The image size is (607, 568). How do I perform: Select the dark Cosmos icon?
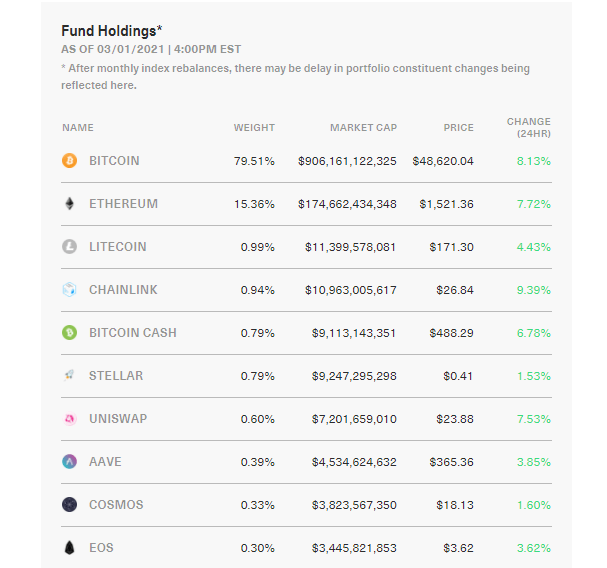[69, 505]
